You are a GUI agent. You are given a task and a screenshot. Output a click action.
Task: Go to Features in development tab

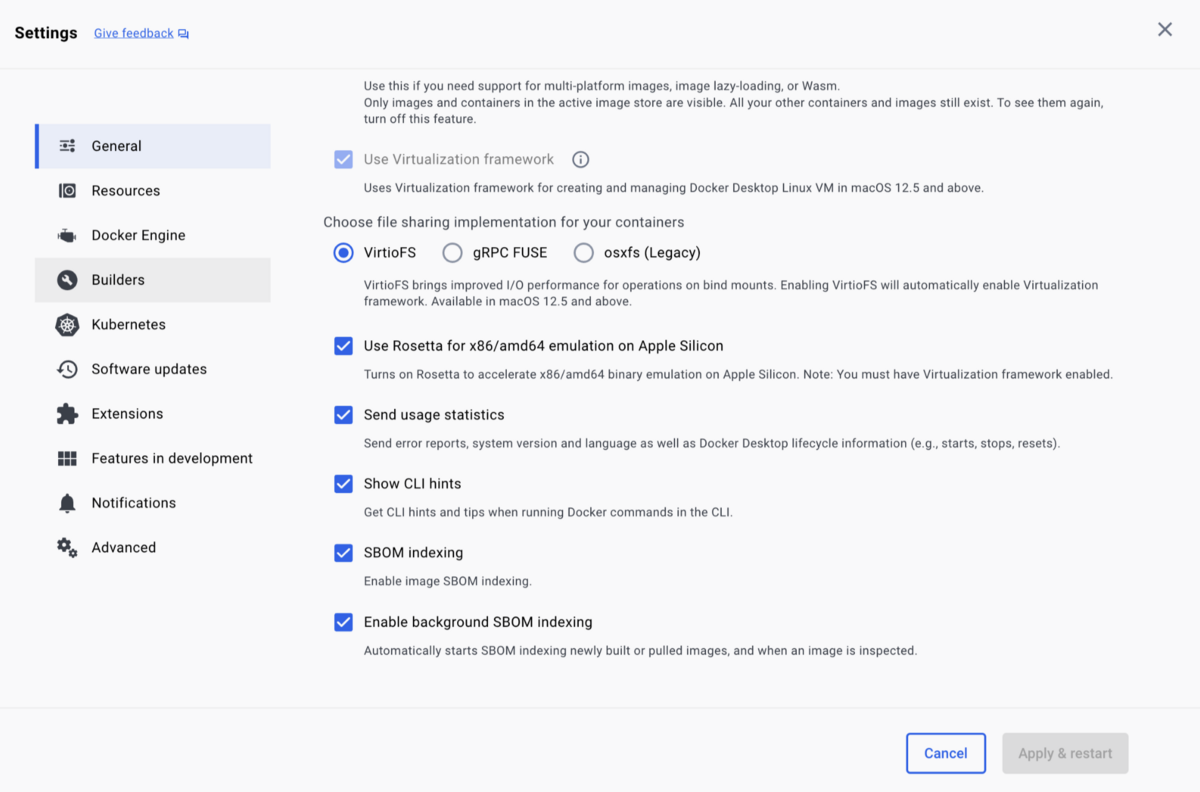coord(153,459)
